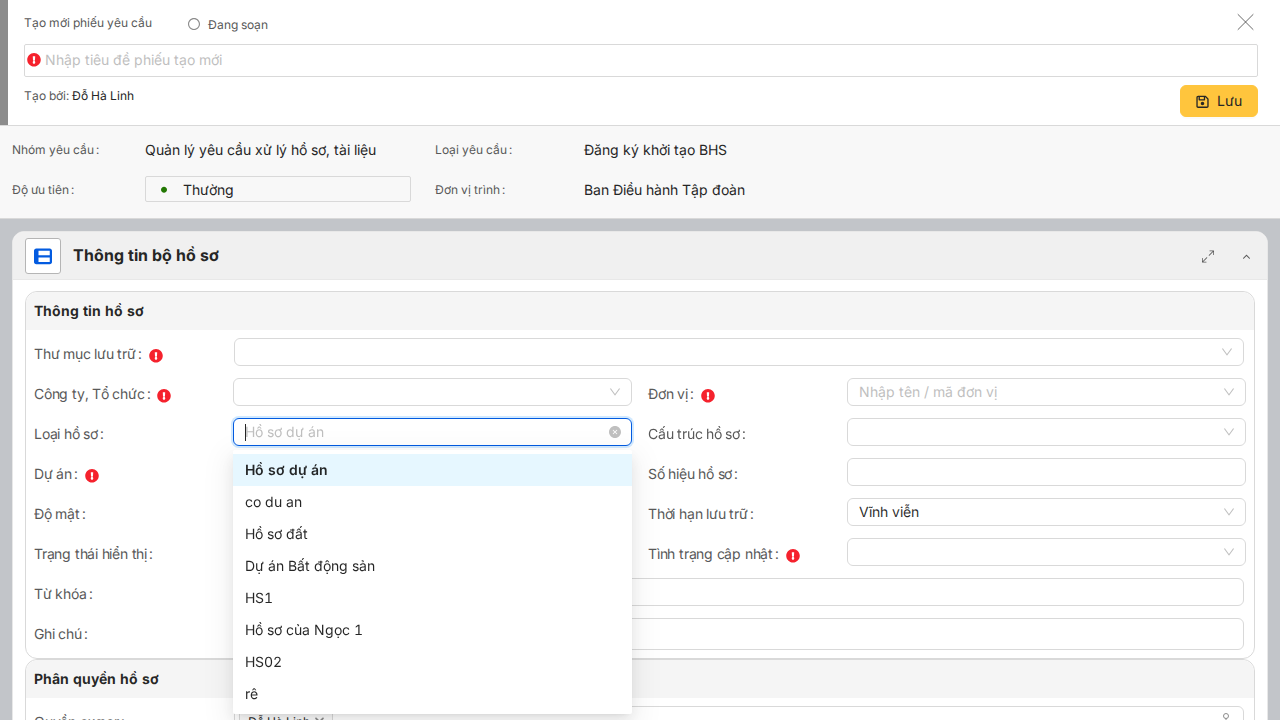Select the Đang soạn radio button
The image size is (1280, 720).
[194, 24]
